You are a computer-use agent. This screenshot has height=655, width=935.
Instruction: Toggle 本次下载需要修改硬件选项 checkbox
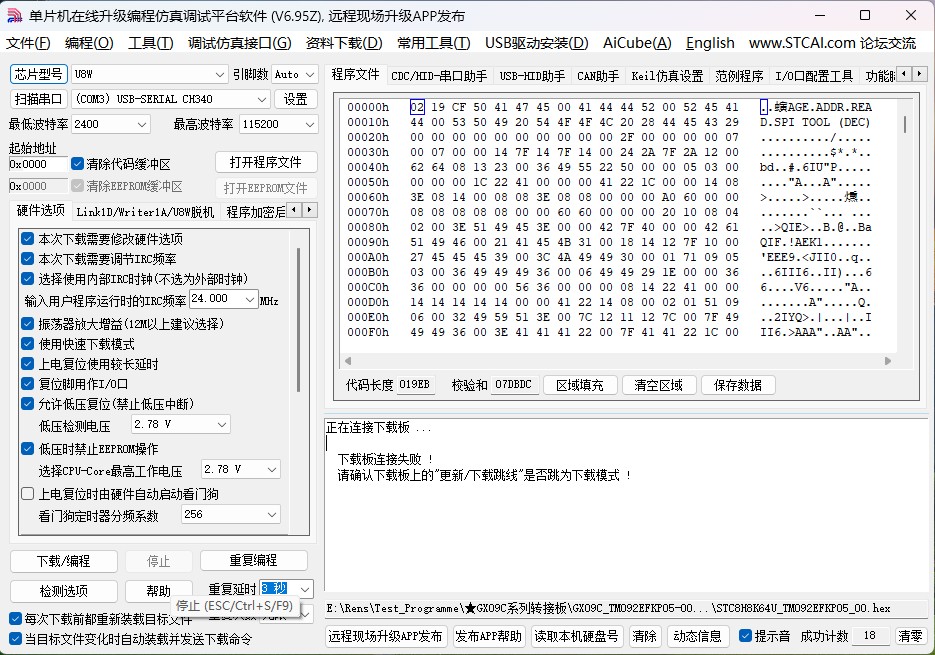click(27, 239)
